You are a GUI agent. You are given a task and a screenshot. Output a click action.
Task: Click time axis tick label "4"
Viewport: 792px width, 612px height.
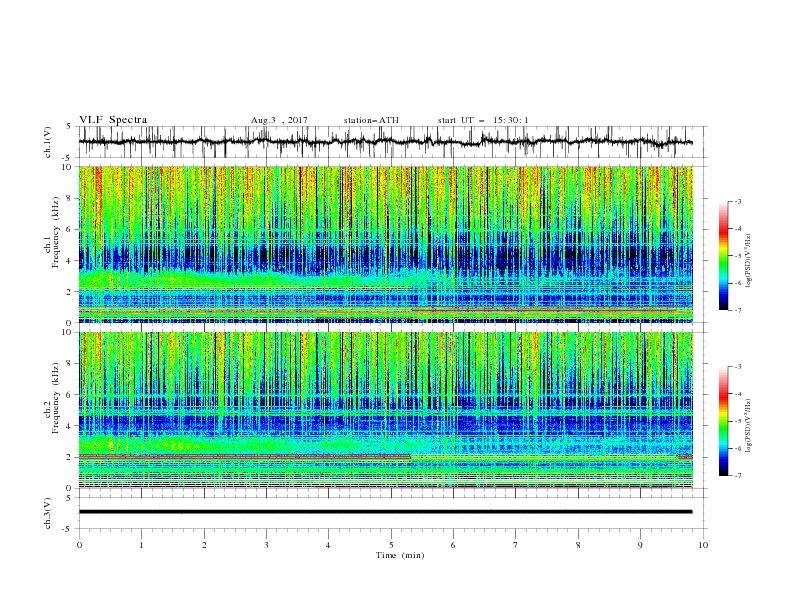328,545
